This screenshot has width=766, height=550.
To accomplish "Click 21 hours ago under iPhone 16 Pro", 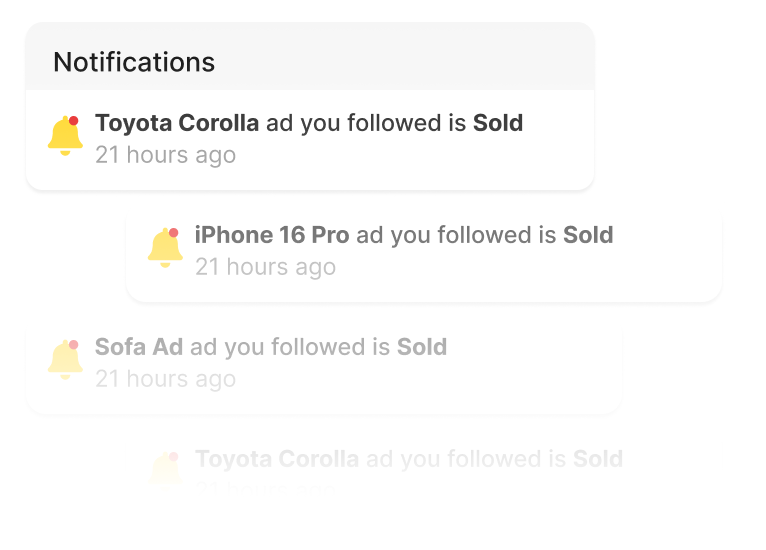I will (x=265, y=267).
